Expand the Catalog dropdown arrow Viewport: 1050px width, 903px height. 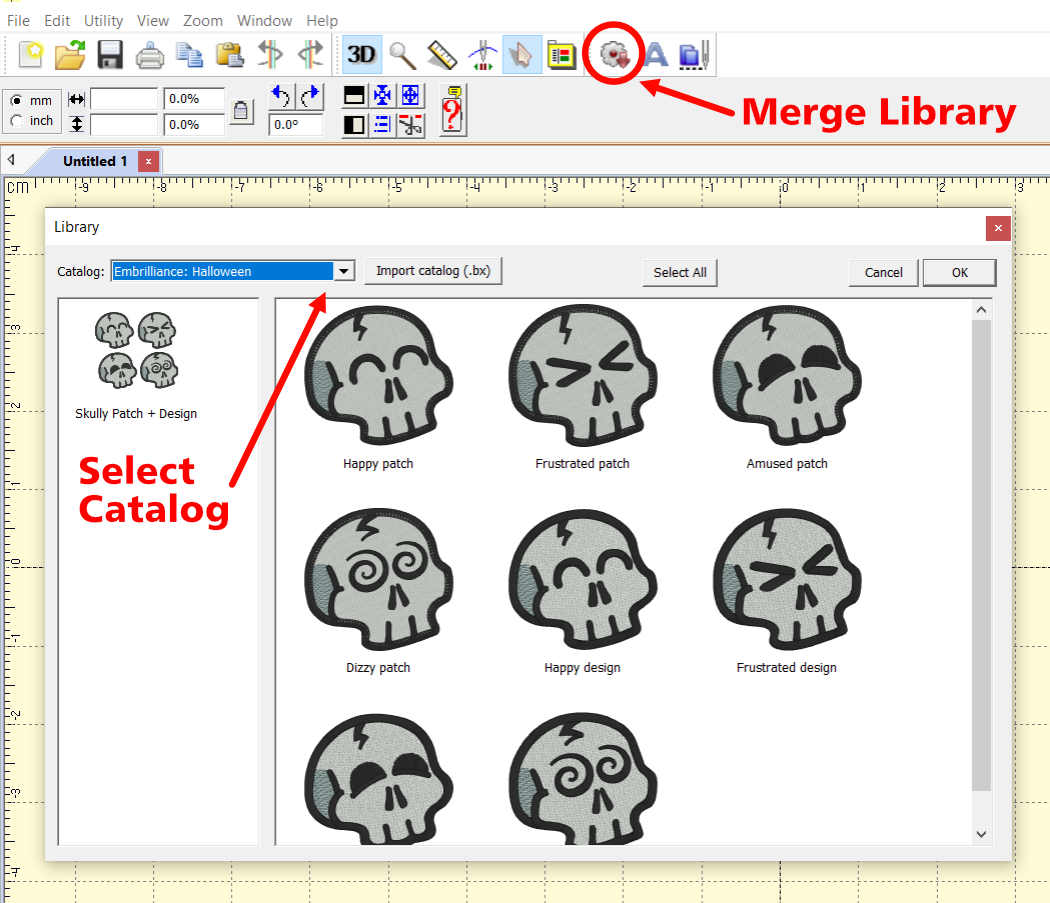point(344,271)
